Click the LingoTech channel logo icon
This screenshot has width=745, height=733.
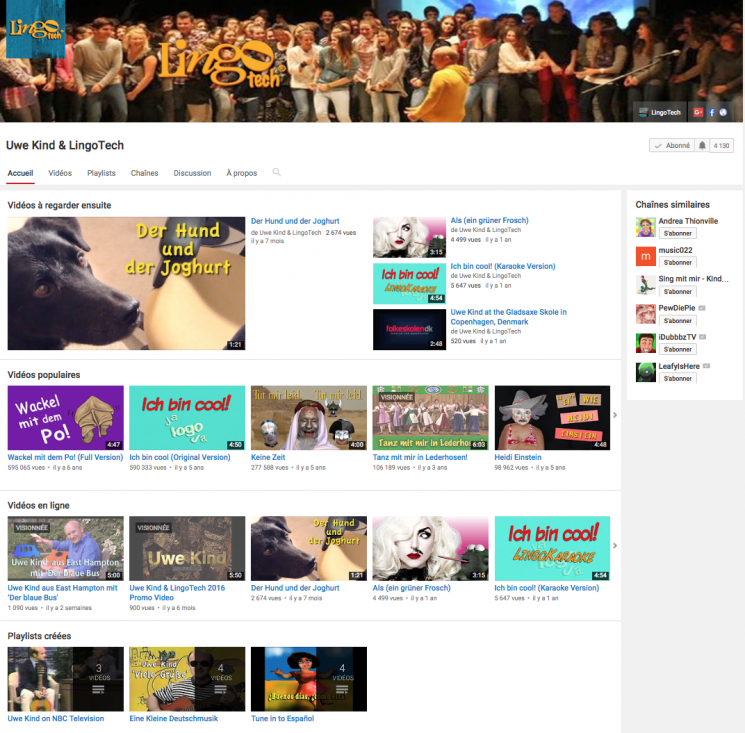[36, 29]
